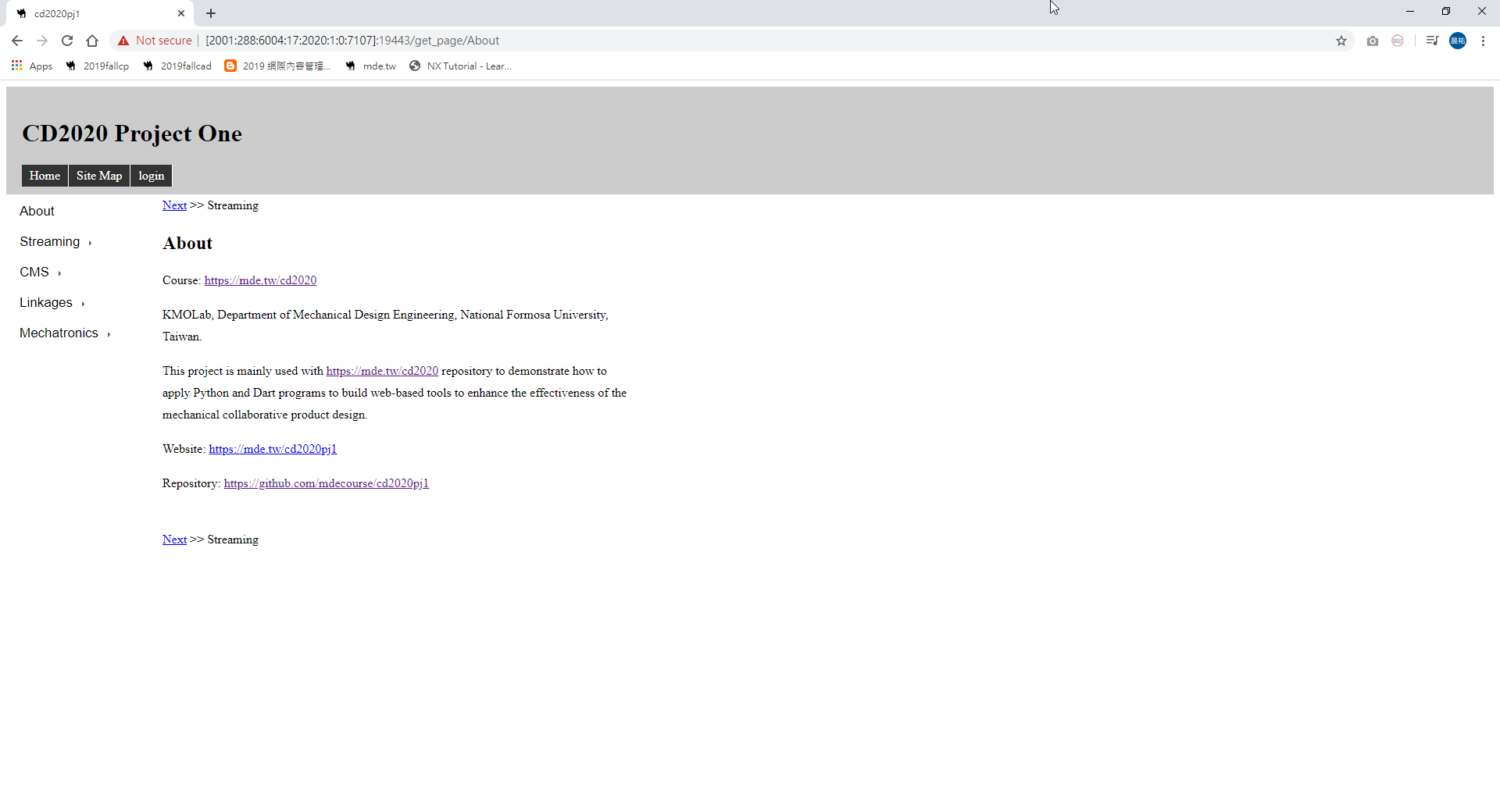The height and width of the screenshot is (812, 1500).
Task: Click the Site Map navigation item
Action: [x=99, y=176]
